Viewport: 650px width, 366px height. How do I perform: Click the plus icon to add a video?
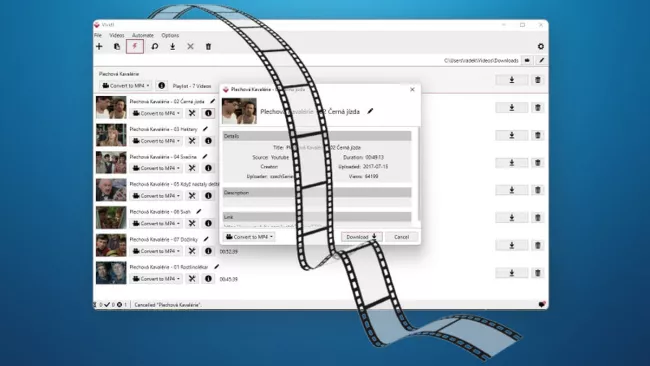99,46
